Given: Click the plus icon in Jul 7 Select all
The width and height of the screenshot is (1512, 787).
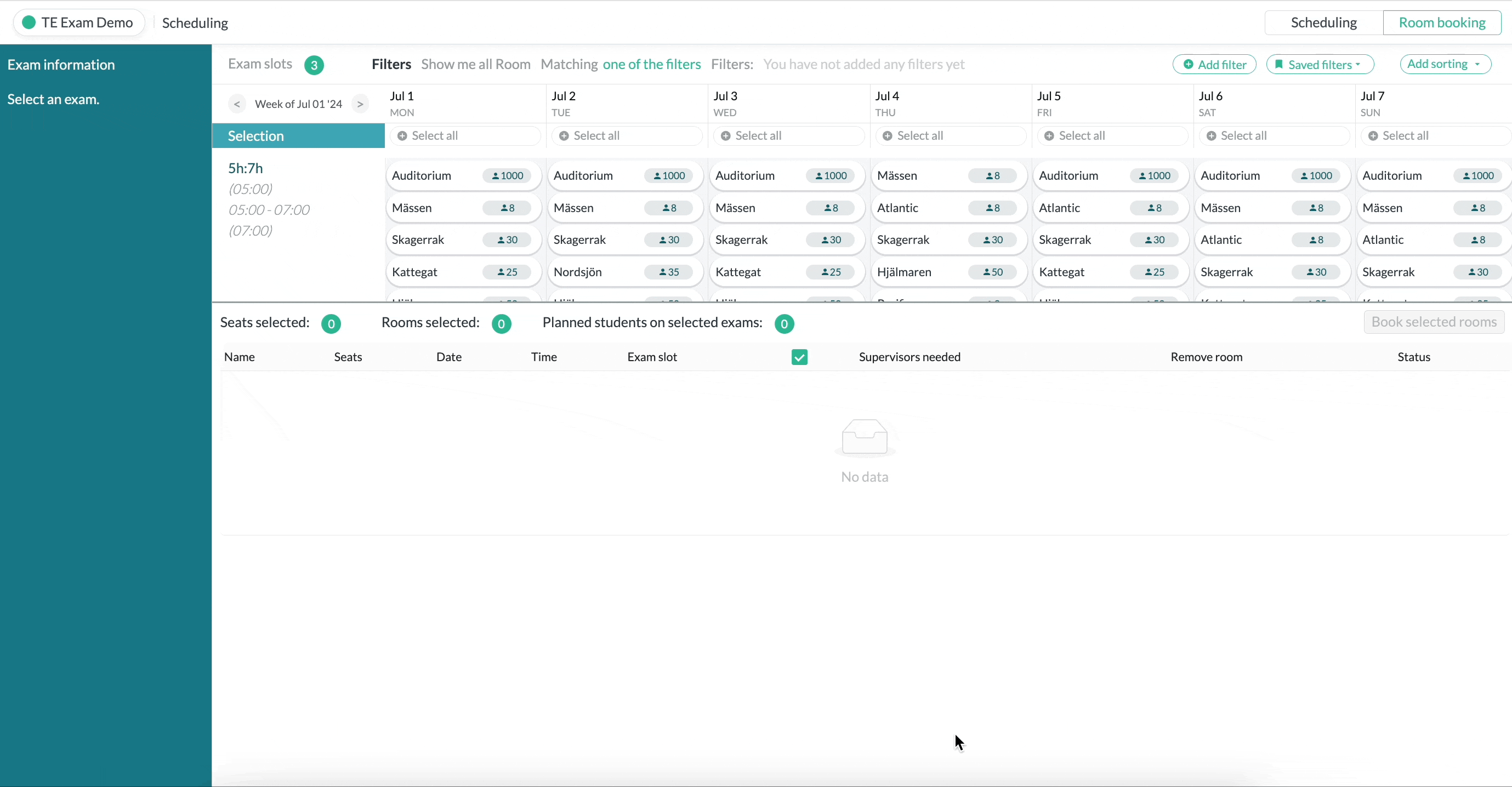Looking at the screenshot, I should [x=1373, y=136].
